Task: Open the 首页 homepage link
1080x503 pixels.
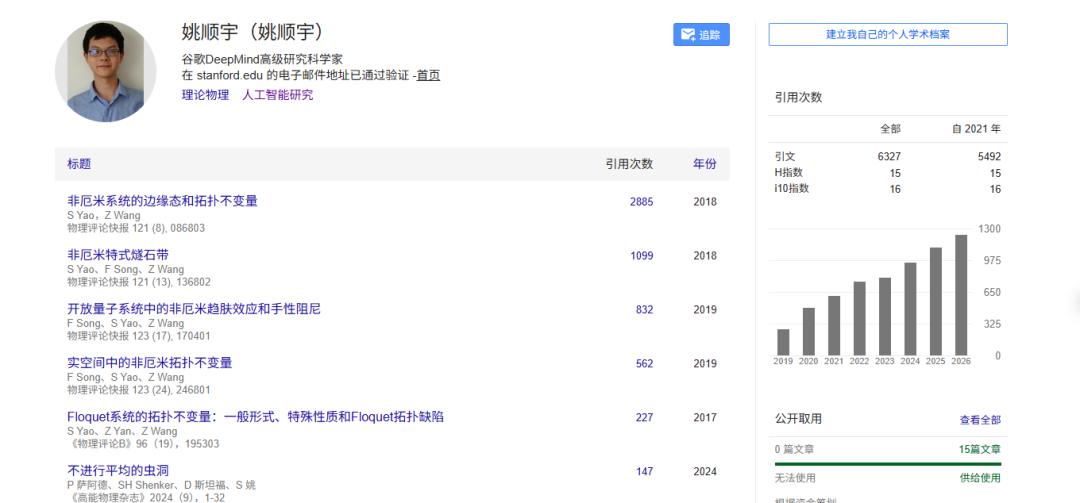Action: point(428,76)
